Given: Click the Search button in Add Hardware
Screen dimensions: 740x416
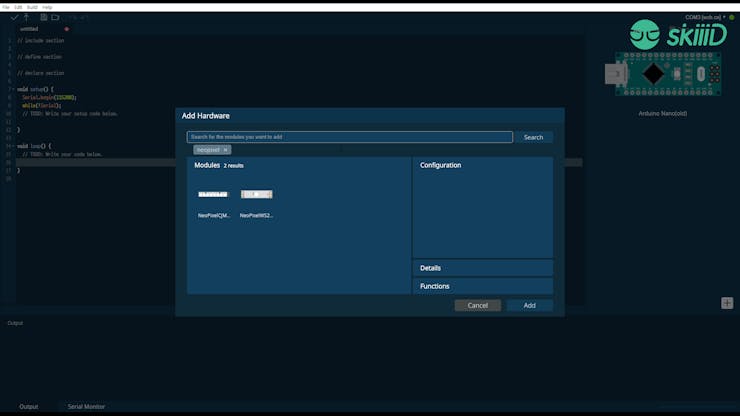Looking at the screenshot, I should tap(533, 137).
